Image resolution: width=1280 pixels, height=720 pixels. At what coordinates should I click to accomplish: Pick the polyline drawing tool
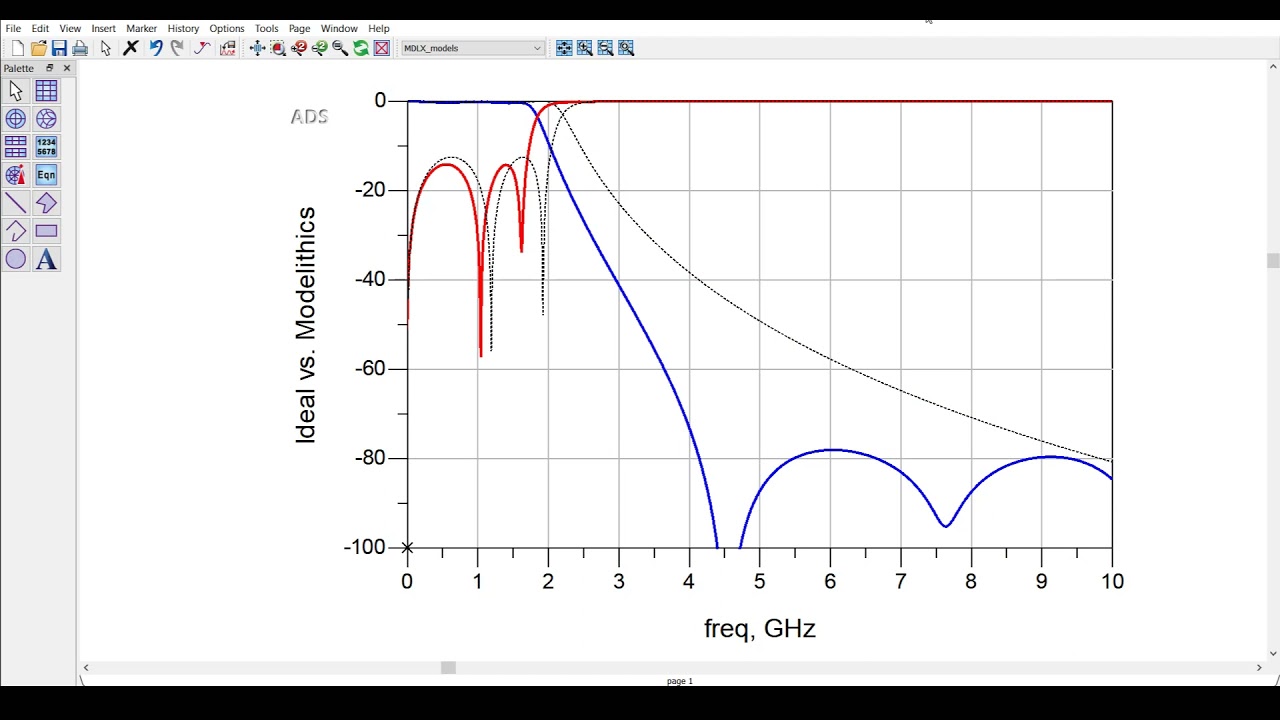point(16,231)
